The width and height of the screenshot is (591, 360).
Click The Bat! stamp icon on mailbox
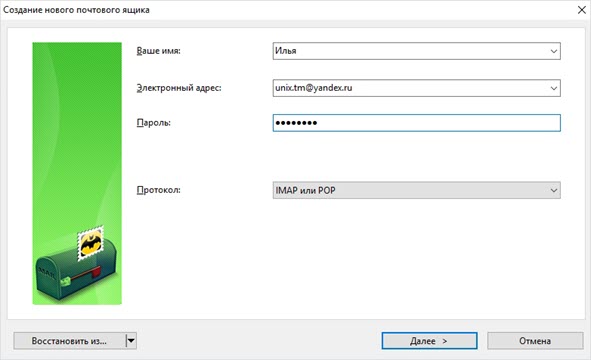click(90, 244)
